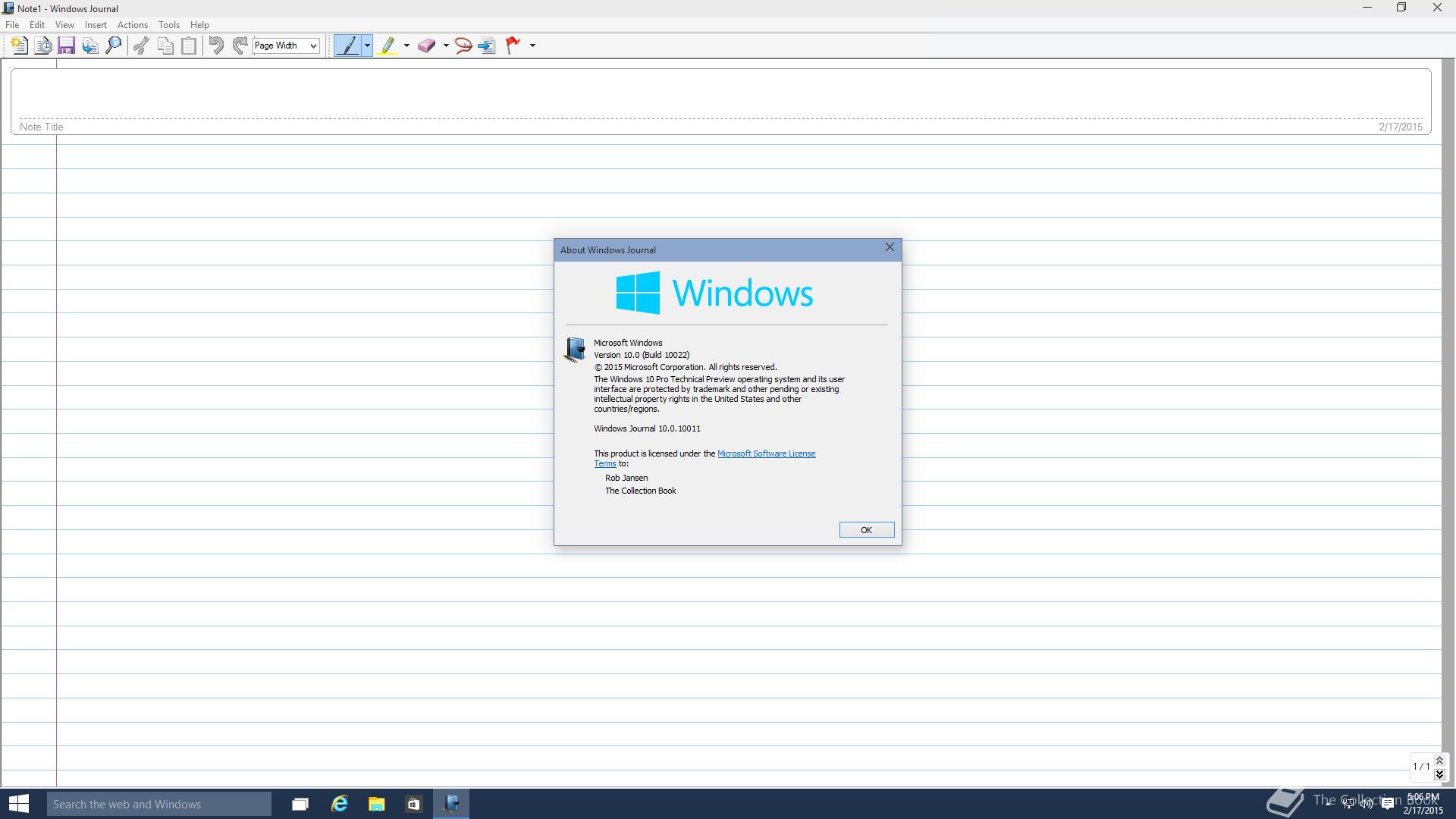Click the Paste clipboard icon
Viewport: 1456px width, 819px height.
[x=189, y=45]
